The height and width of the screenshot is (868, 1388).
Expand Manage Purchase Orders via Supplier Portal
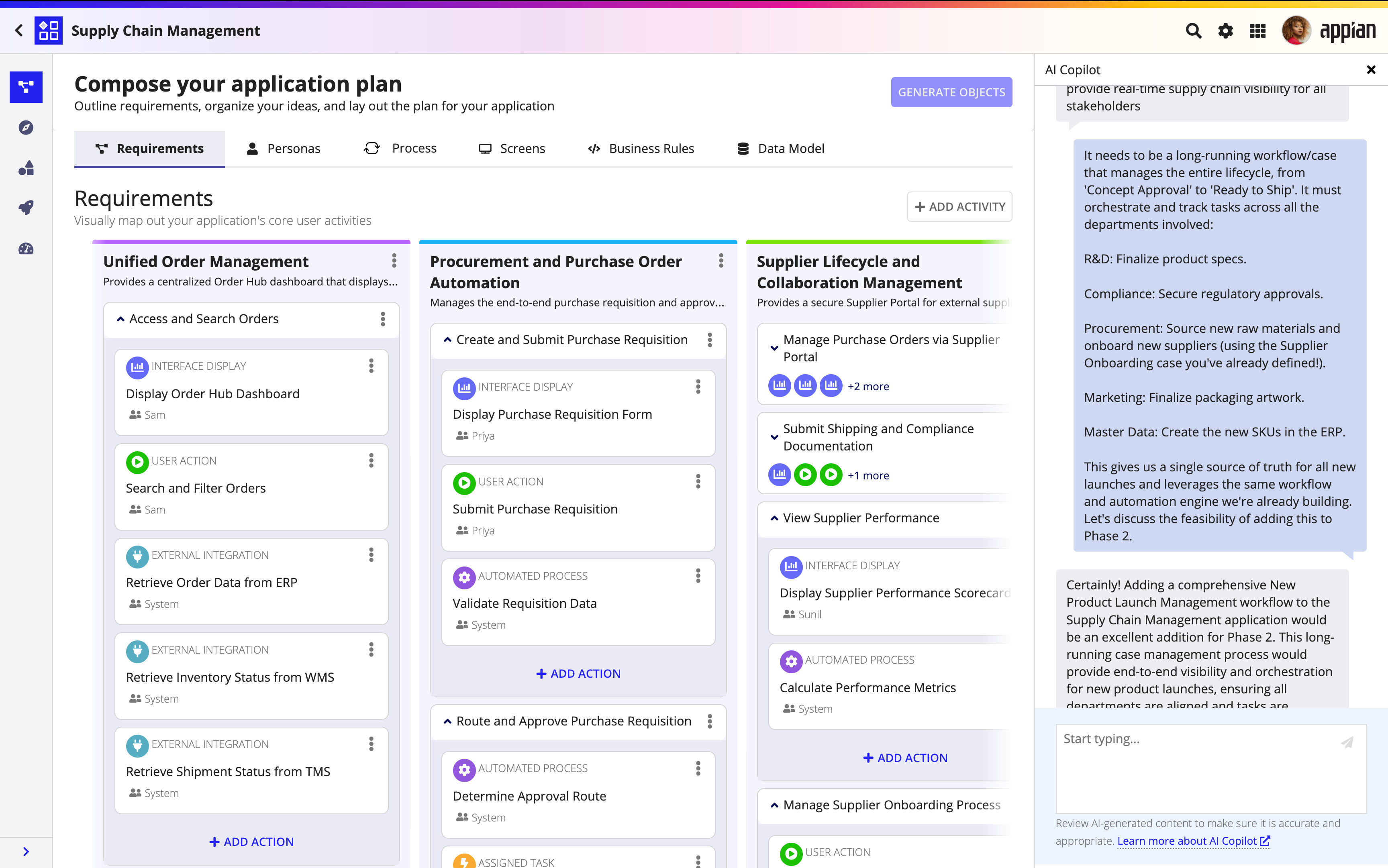[x=774, y=348]
